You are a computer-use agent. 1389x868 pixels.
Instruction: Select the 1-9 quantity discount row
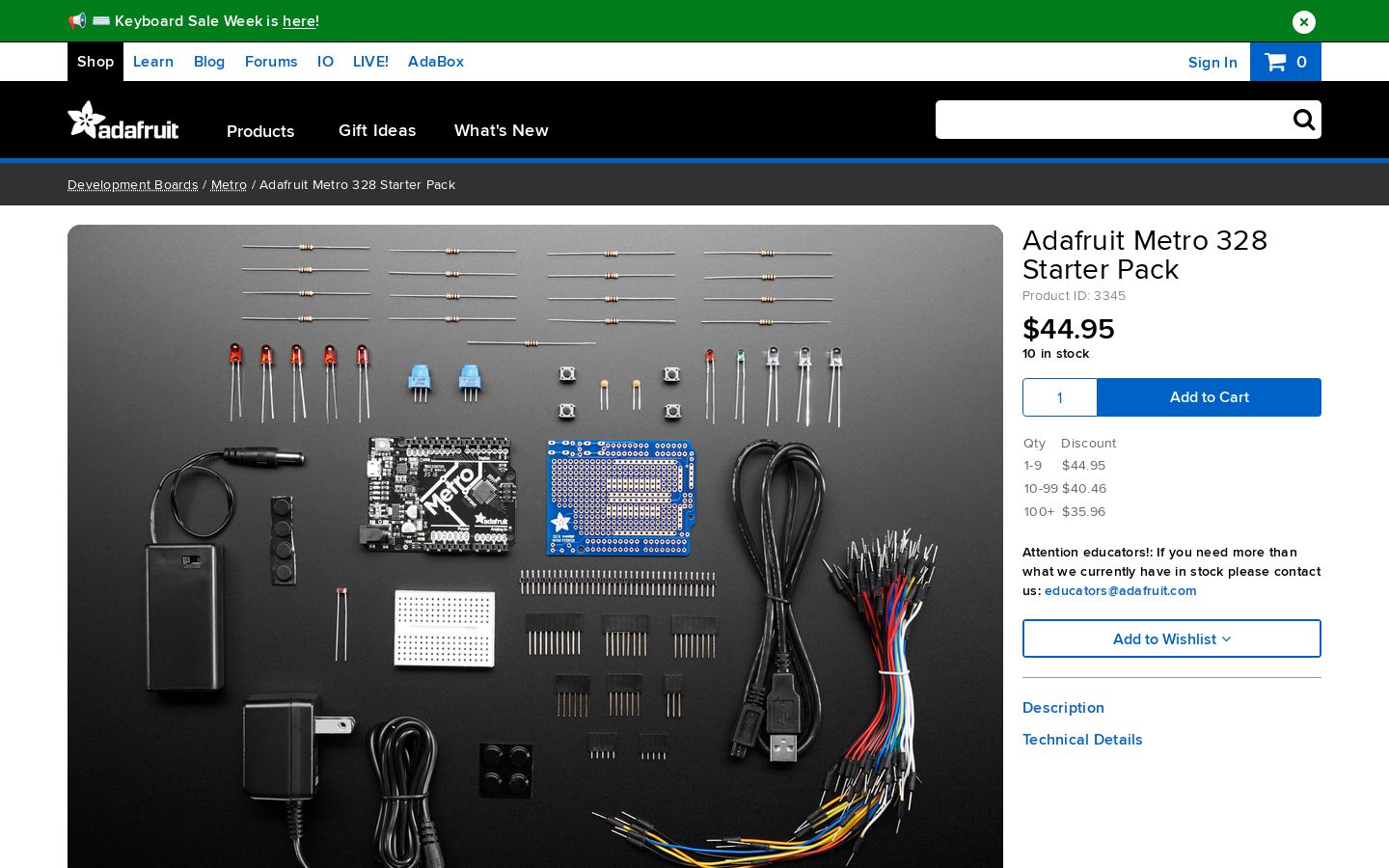click(1065, 466)
